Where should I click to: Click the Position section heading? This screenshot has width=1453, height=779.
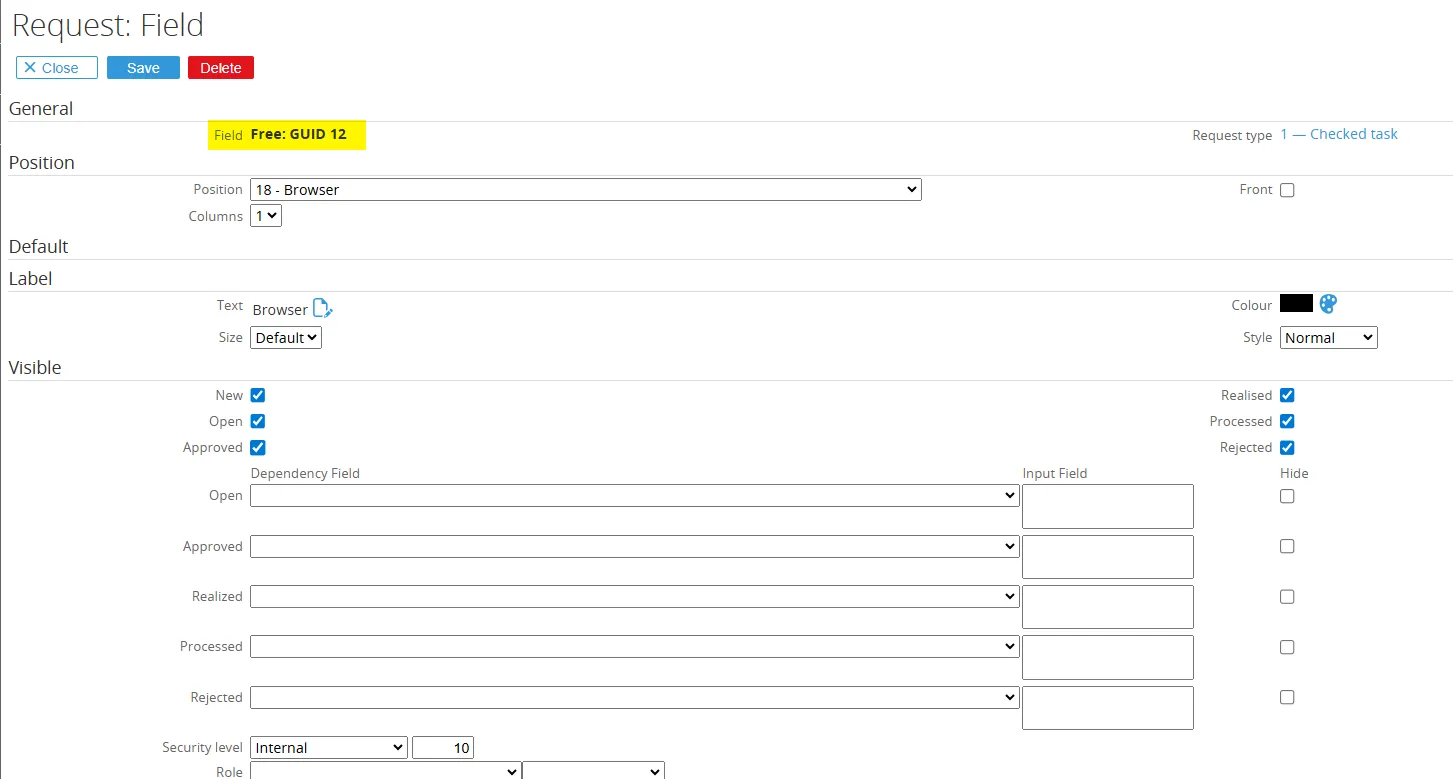pos(42,162)
